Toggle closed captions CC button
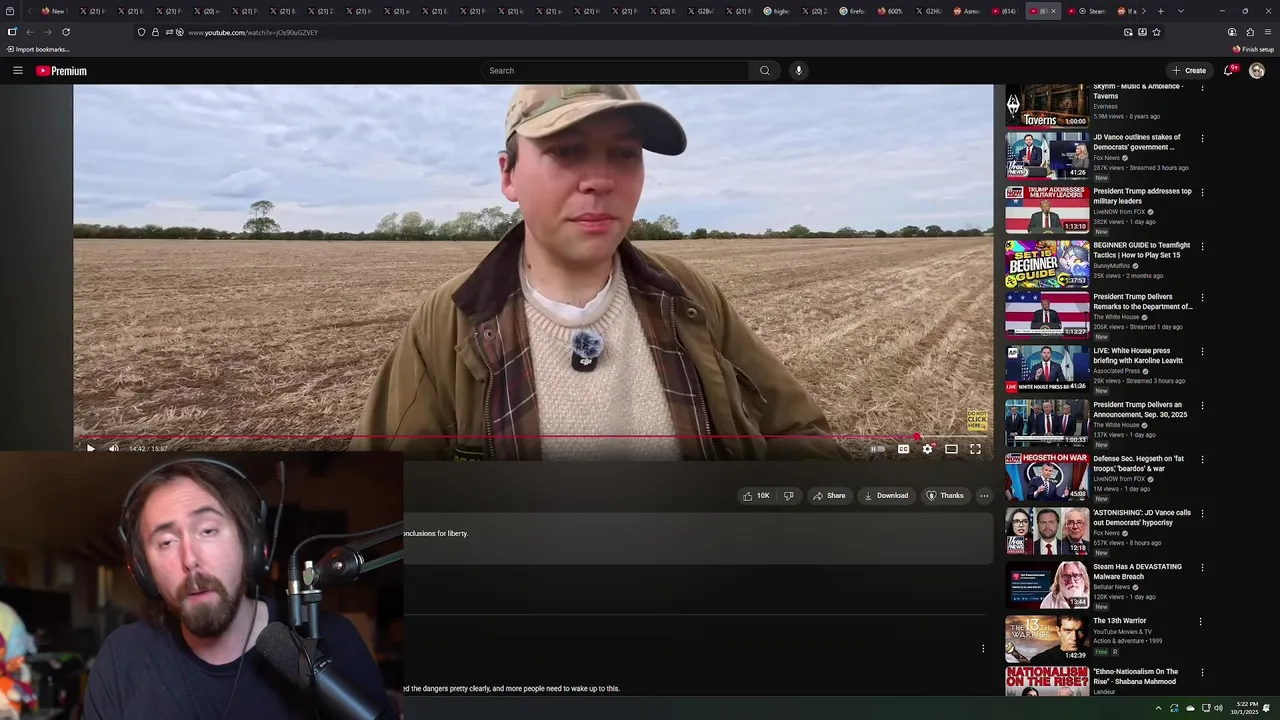 coord(903,449)
